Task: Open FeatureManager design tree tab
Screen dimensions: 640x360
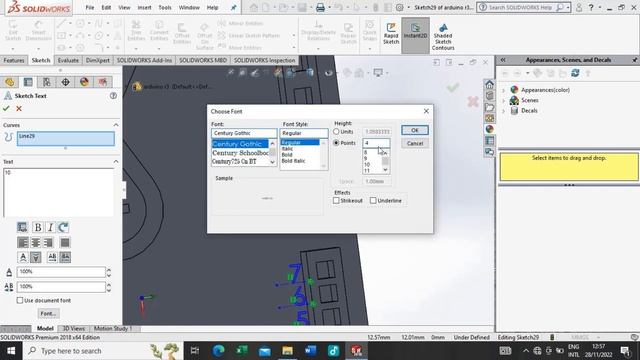Action: pyautogui.click(x=9, y=82)
